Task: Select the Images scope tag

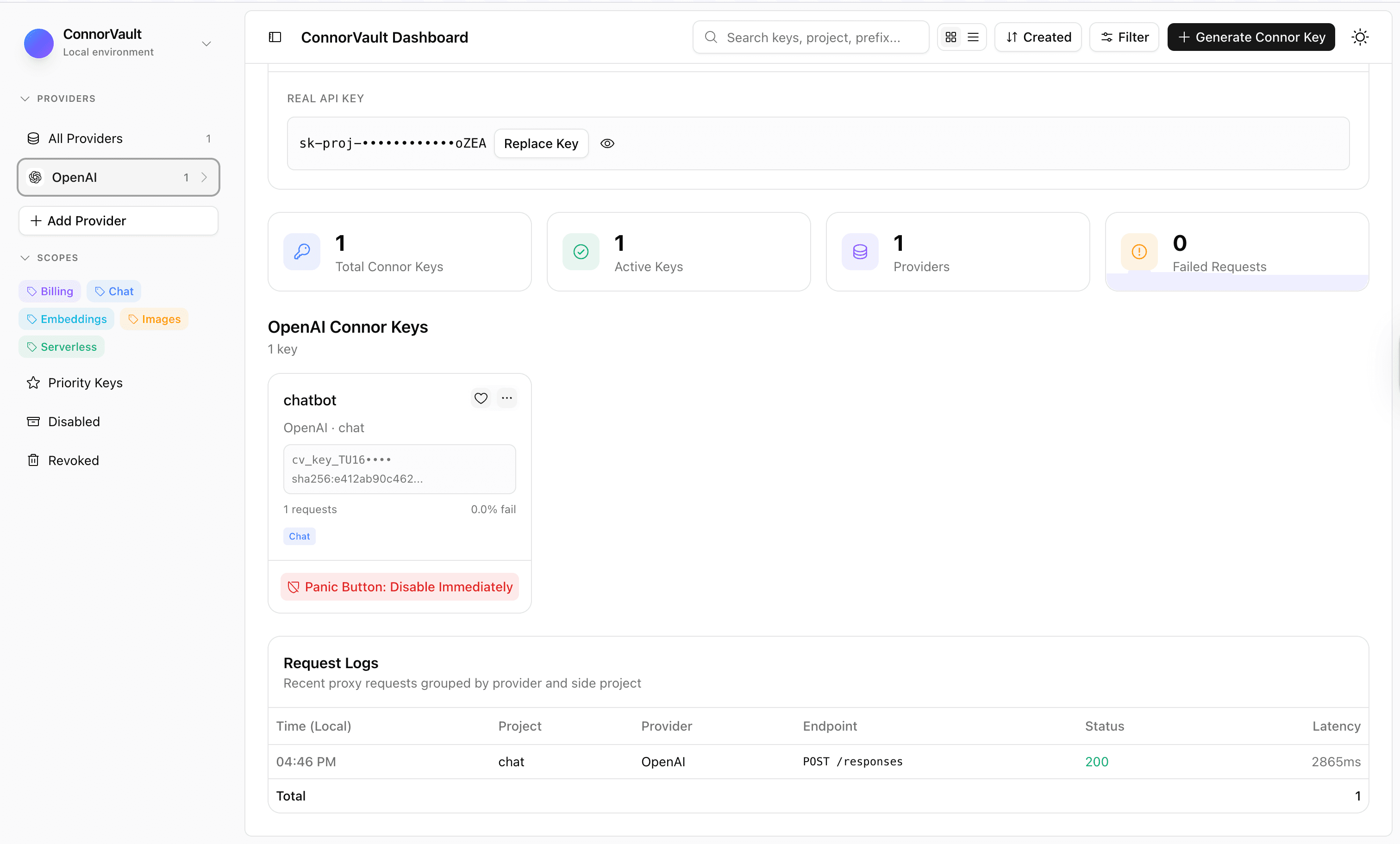Action: pos(155,319)
